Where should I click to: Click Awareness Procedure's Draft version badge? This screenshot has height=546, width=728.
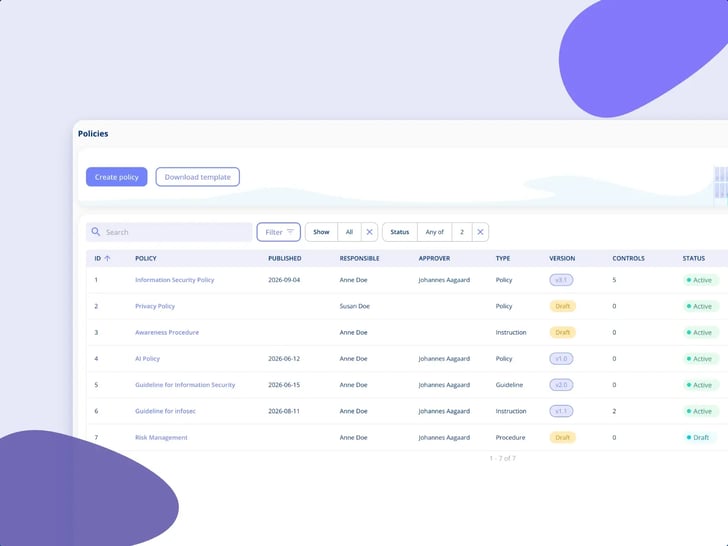click(563, 332)
